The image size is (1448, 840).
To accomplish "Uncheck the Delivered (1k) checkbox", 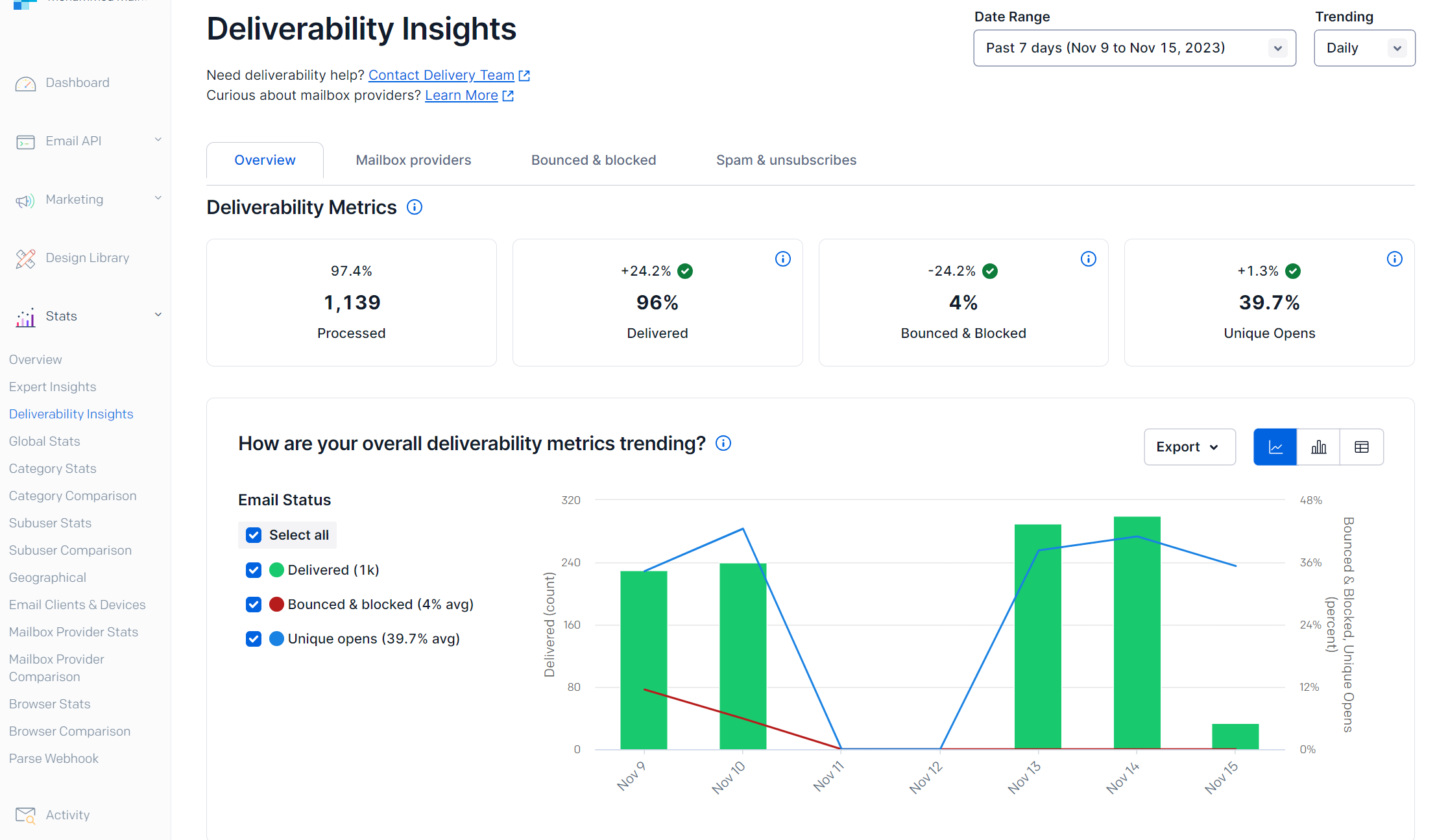I will [254, 570].
